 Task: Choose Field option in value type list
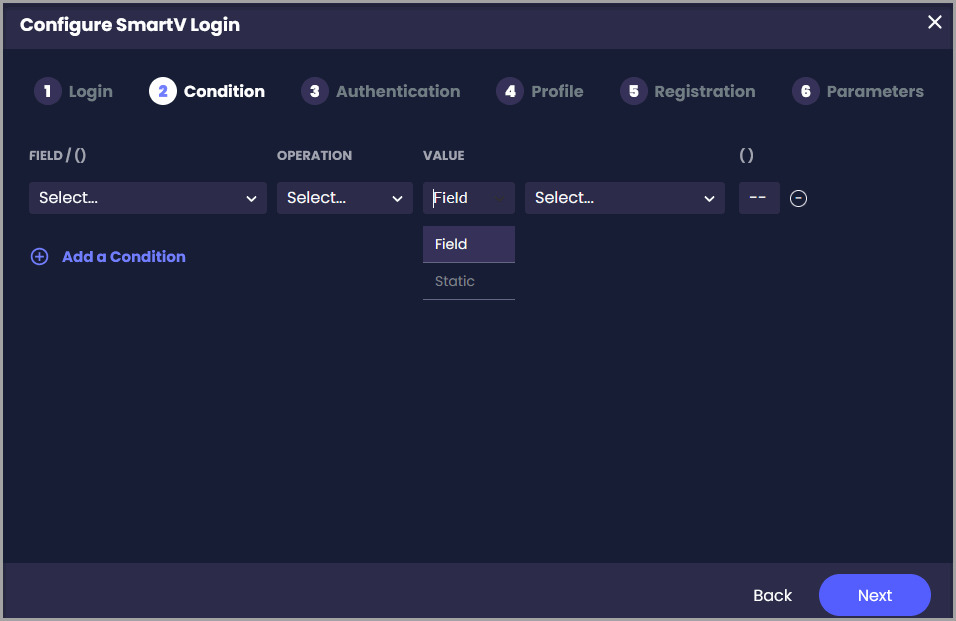tap(469, 244)
